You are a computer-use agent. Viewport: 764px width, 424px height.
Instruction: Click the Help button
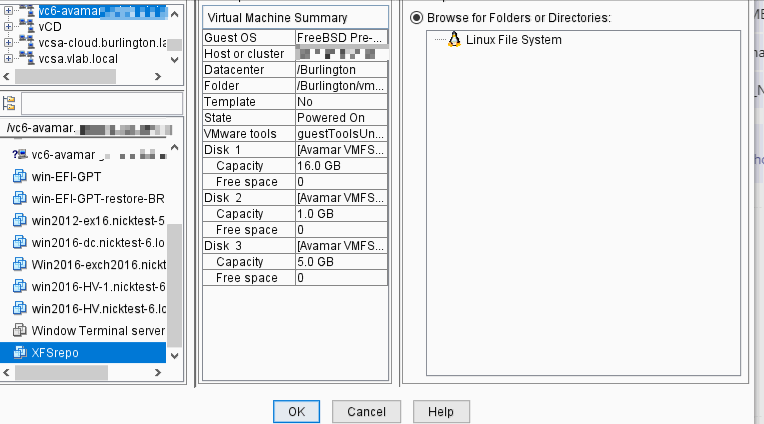point(441,412)
